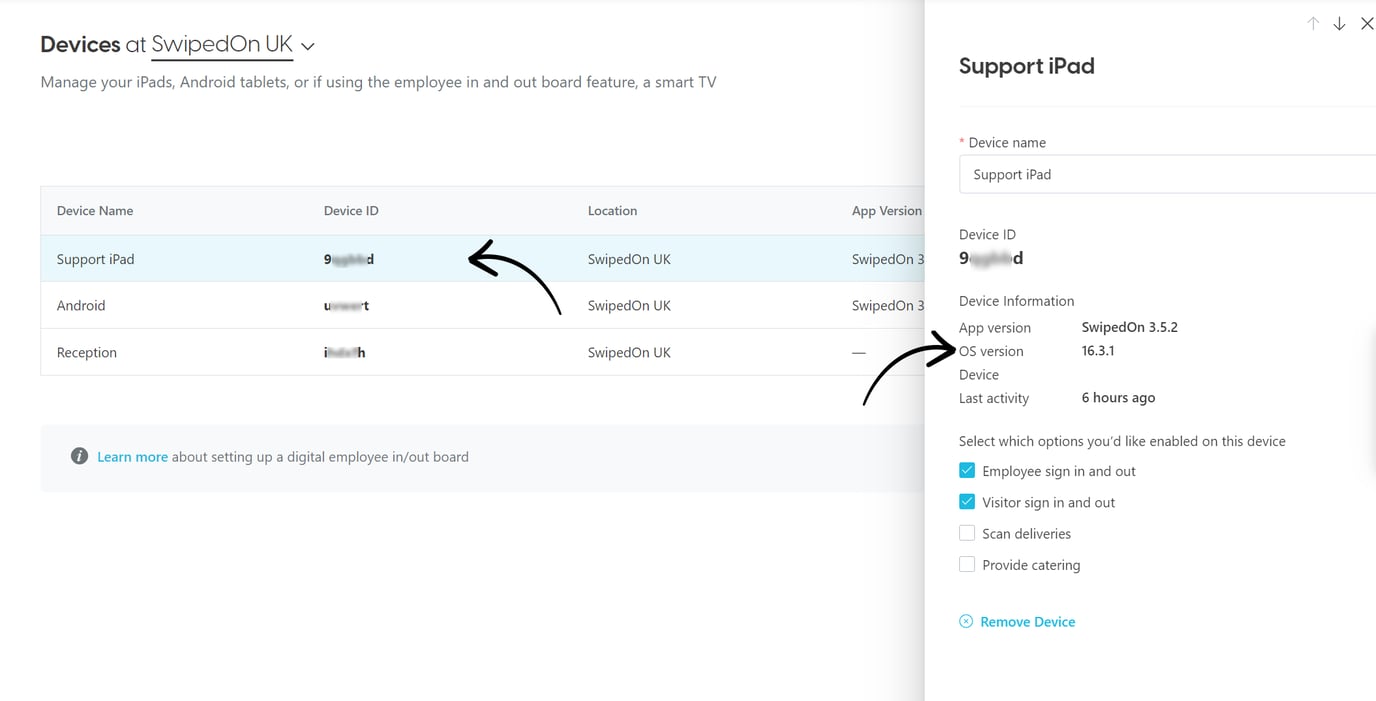
Task: Expand the SwipedOn UK location dropdown chevron
Action: (x=308, y=46)
